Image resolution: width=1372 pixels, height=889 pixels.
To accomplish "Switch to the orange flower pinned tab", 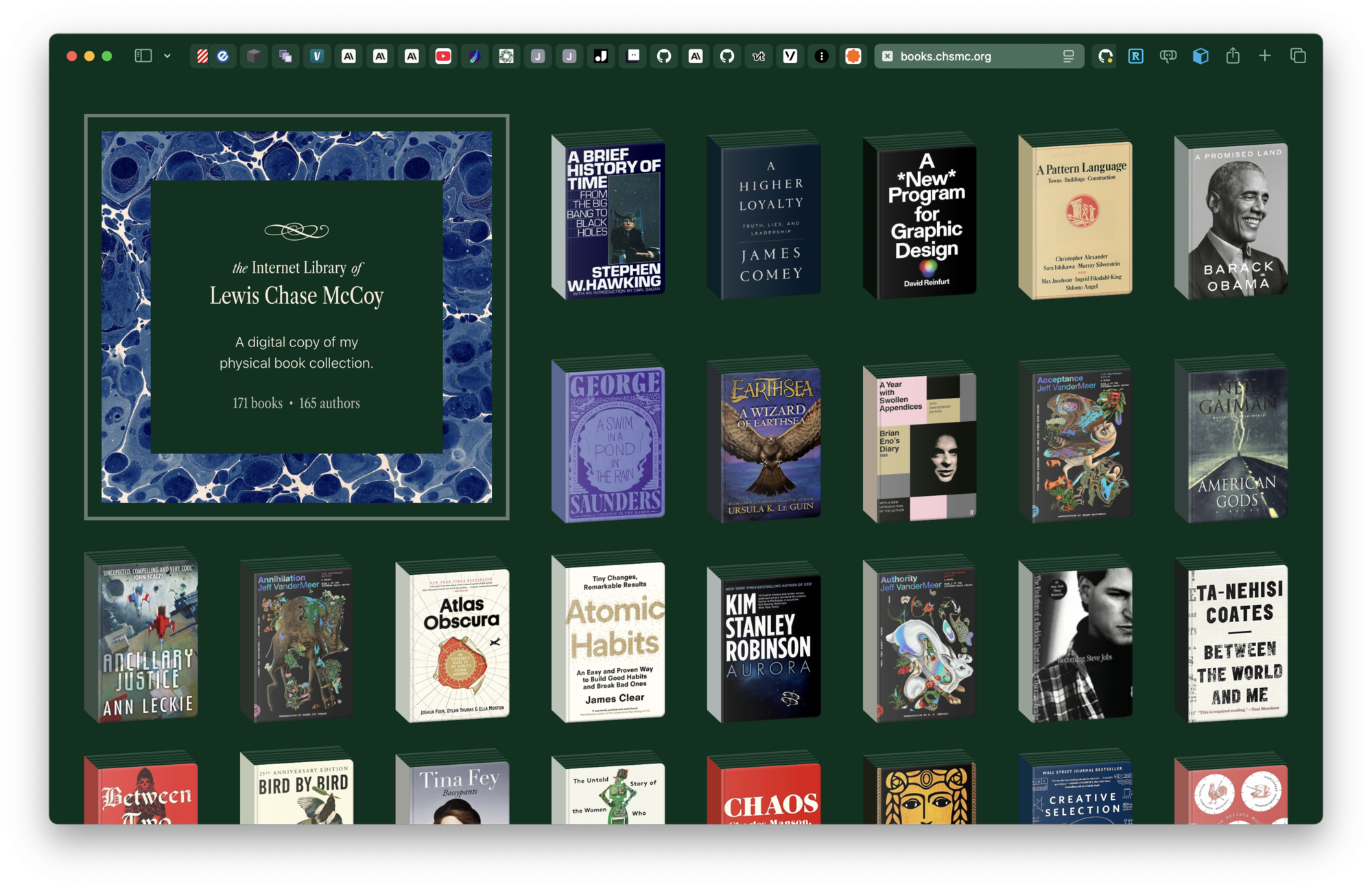I will click(x=853, y=56).
